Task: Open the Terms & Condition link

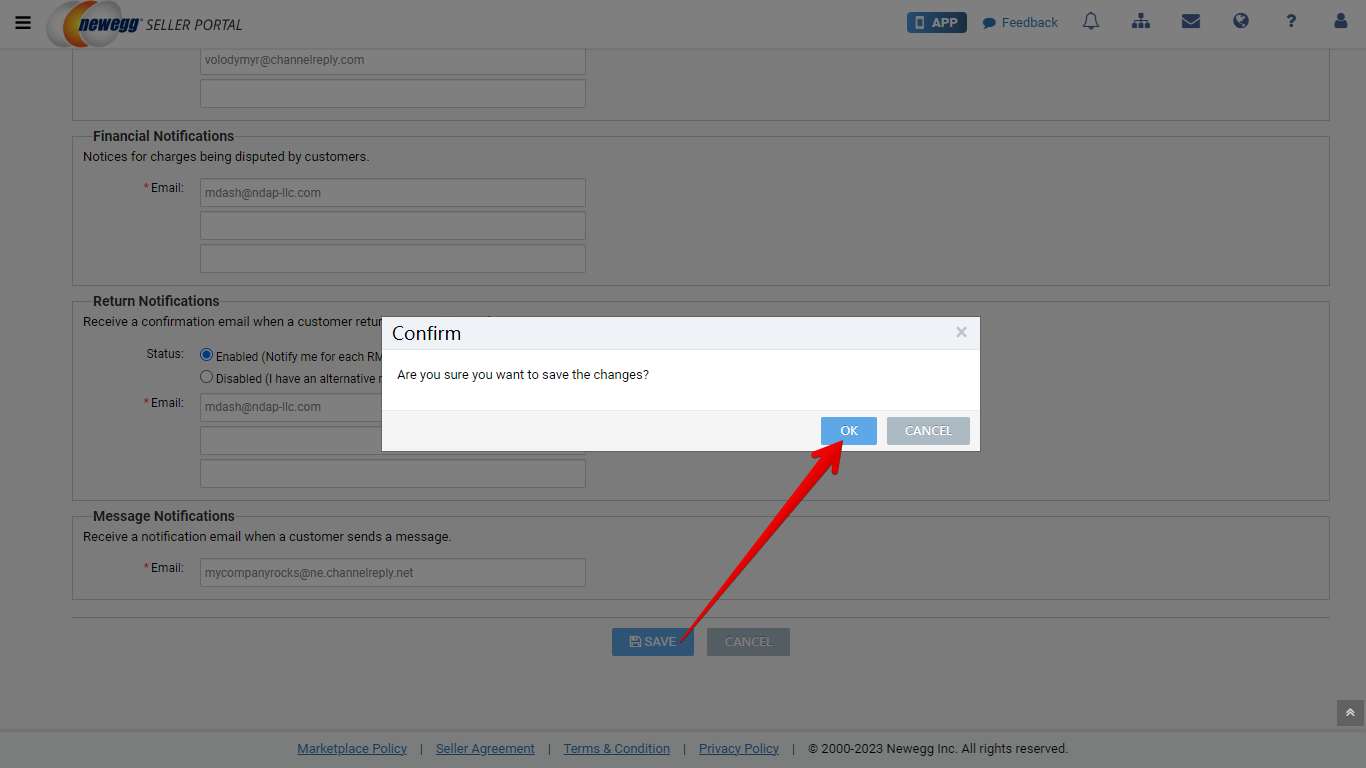Action: coord(616,749)
